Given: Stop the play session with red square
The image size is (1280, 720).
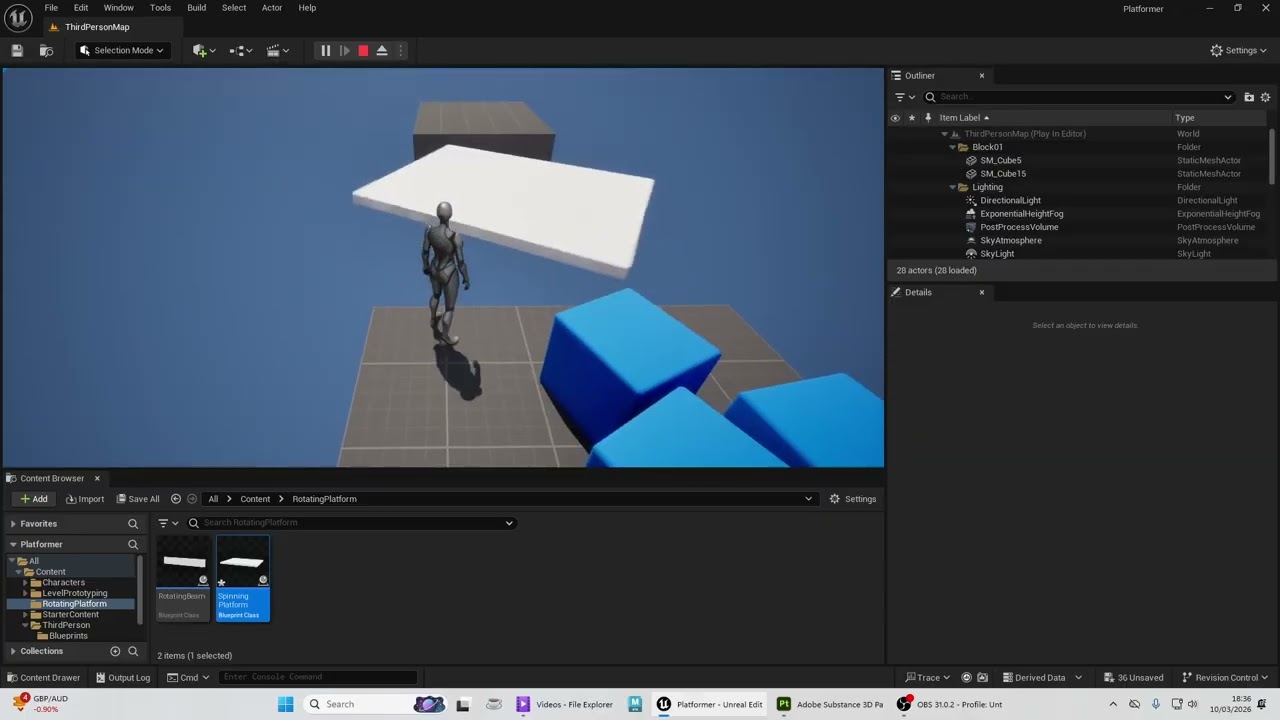Looking at the screenshot, I should coord(363,50).
